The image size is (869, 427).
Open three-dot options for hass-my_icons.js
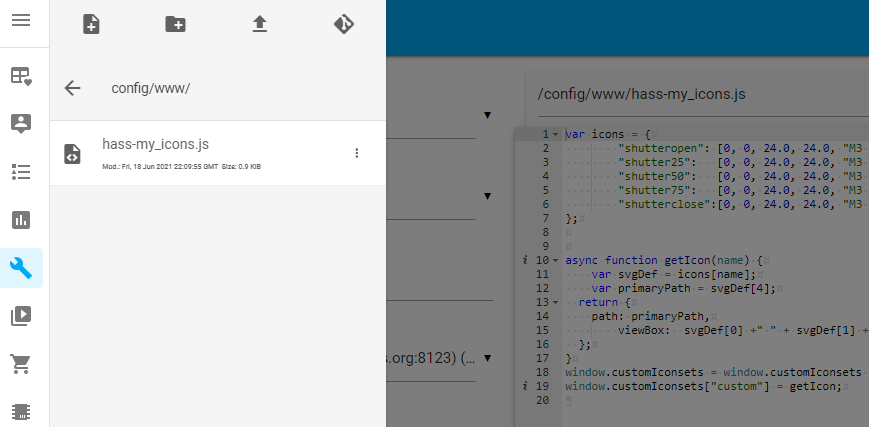(x=356, y=153)
